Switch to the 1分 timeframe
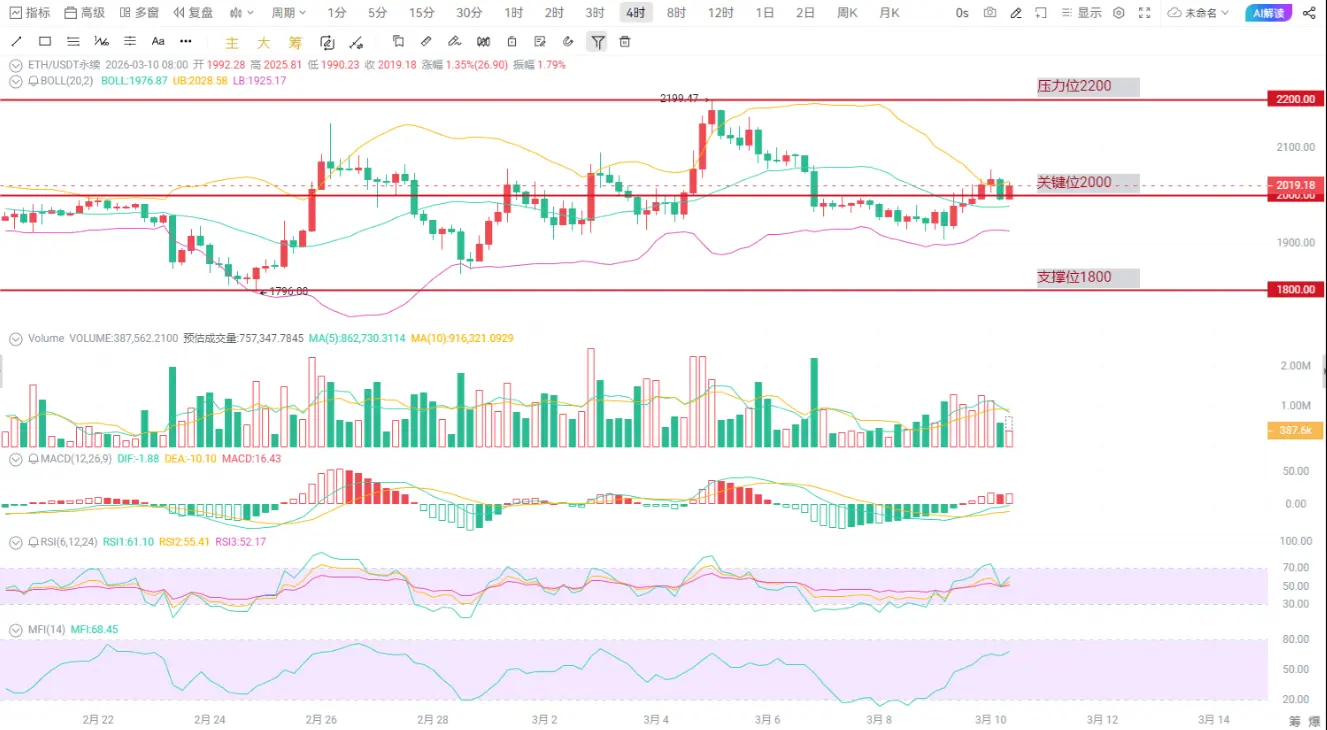Image resolution: width=1327 pixels, height=730 pixels. (x=337, y=13)
